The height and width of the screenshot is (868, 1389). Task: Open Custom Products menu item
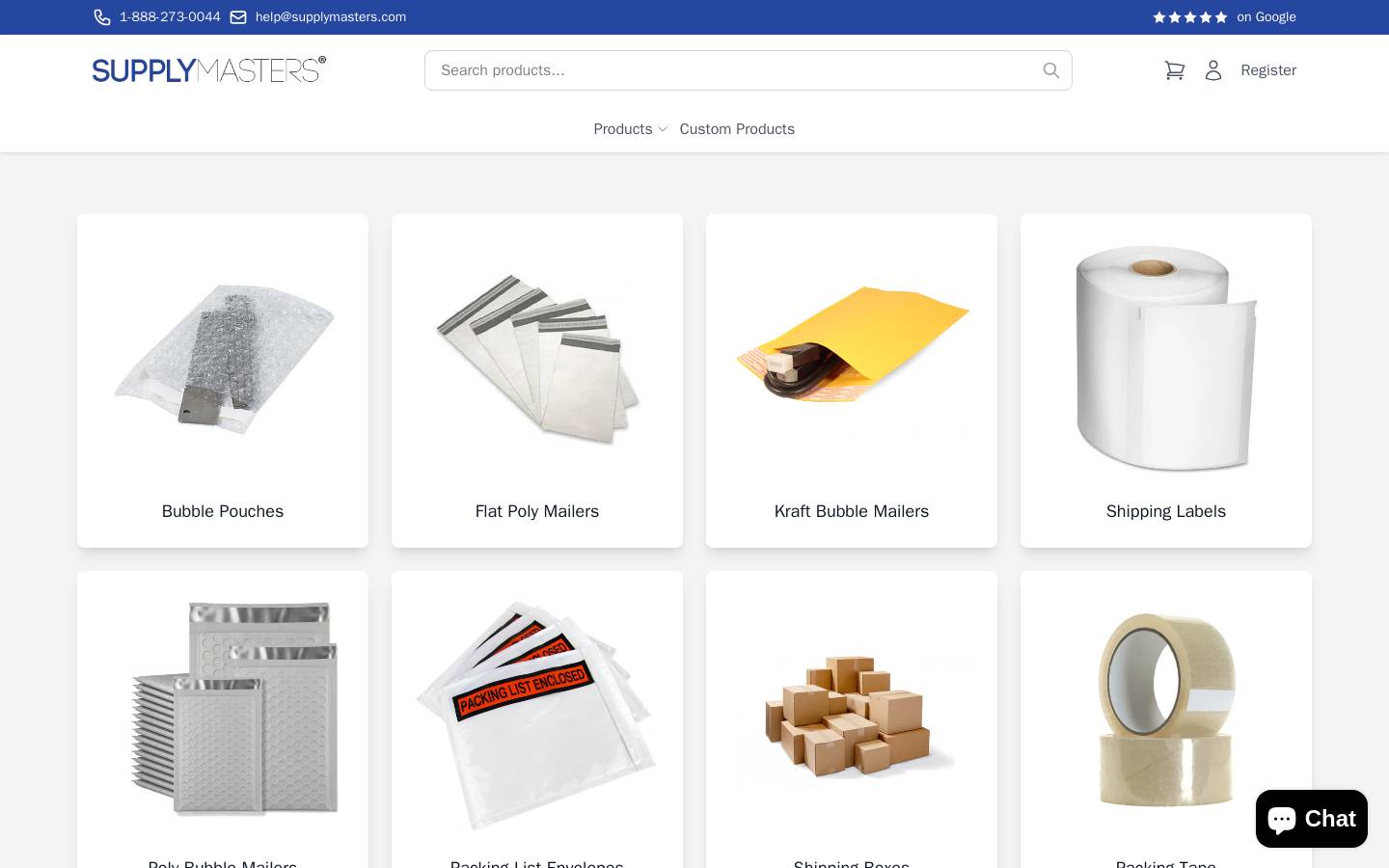click(737, 129)
